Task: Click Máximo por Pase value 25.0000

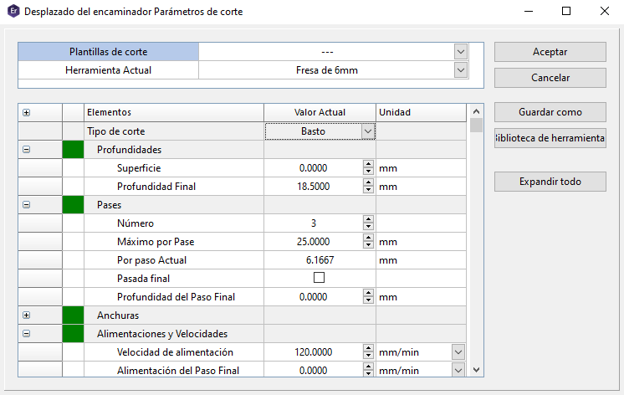Action: (314, 241)
